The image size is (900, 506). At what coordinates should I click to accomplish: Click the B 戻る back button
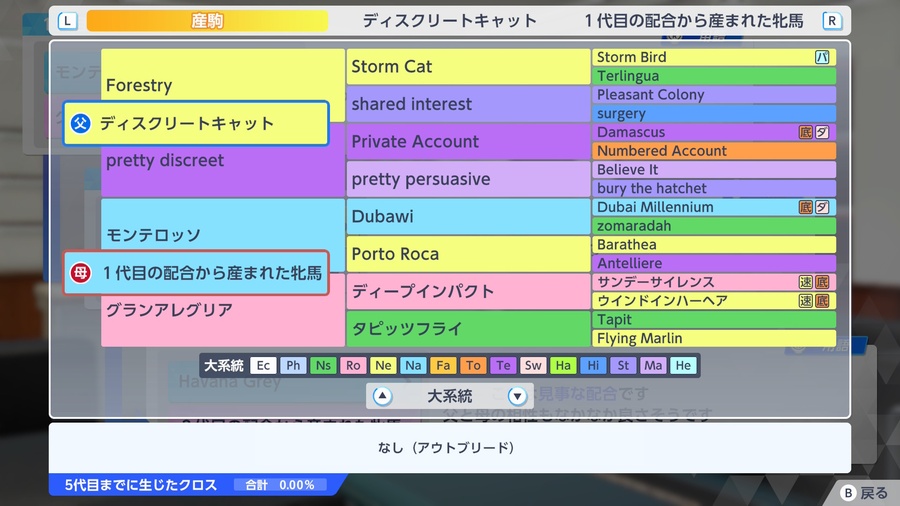864,493
